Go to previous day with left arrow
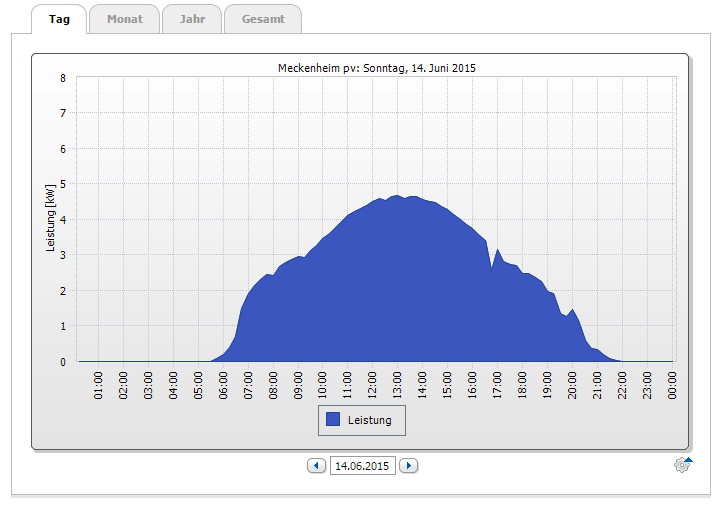 pyautogui.click(x=317, y=465)
